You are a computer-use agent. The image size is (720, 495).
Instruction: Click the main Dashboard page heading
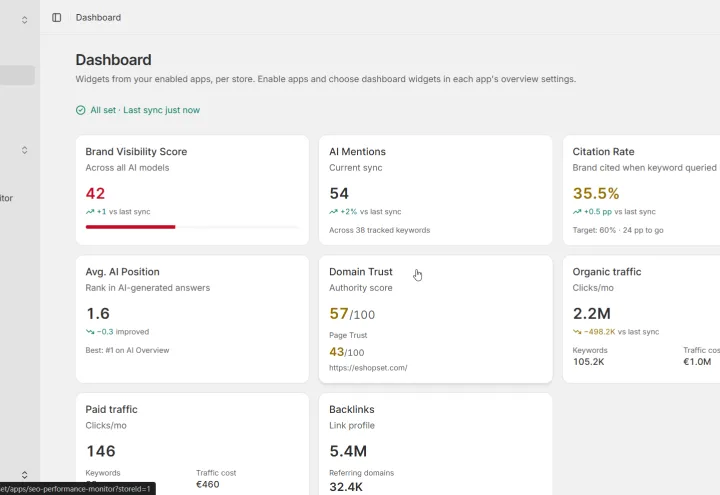pyautogui.click(x=113, y=60)
